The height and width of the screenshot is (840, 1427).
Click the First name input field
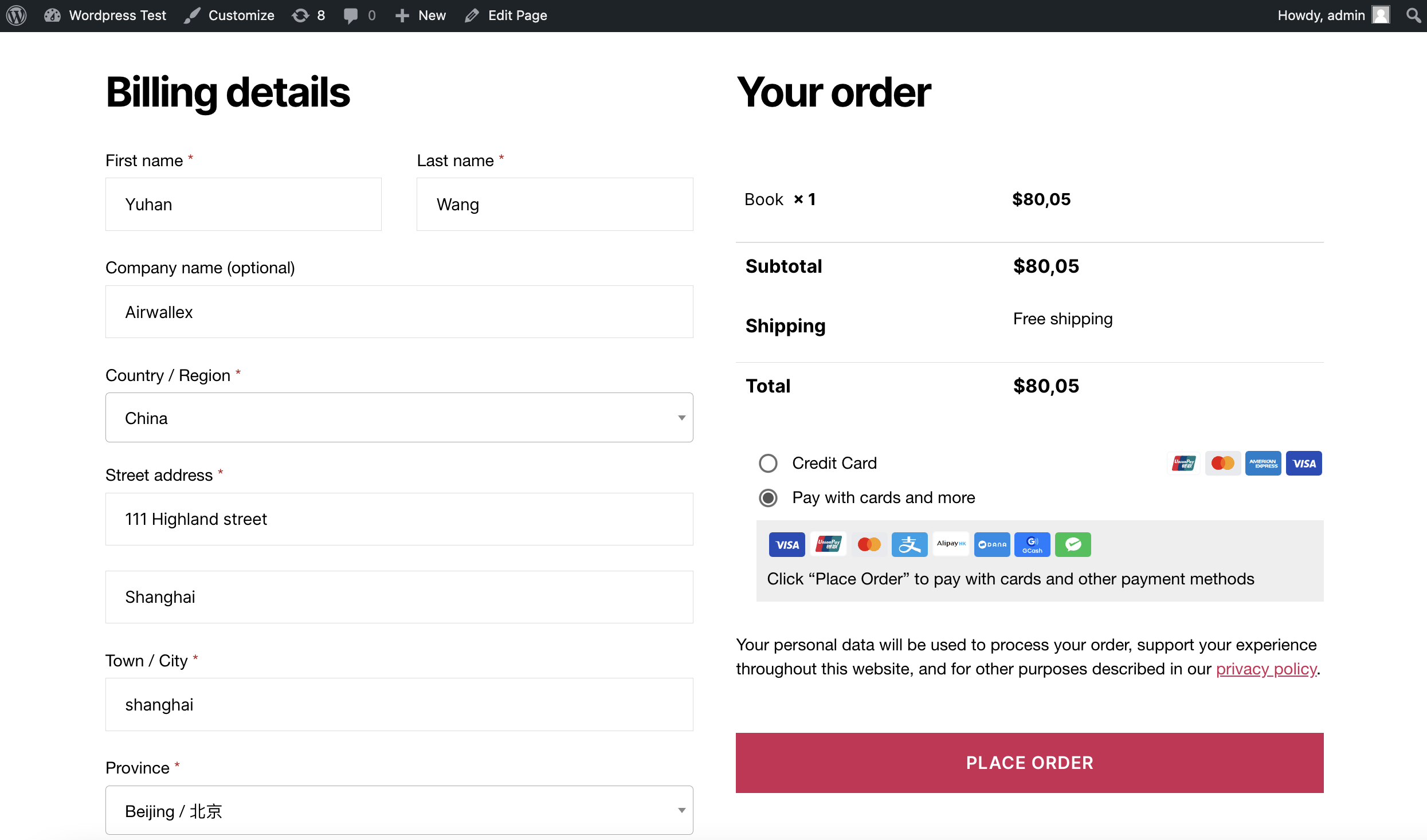(244, 204)
